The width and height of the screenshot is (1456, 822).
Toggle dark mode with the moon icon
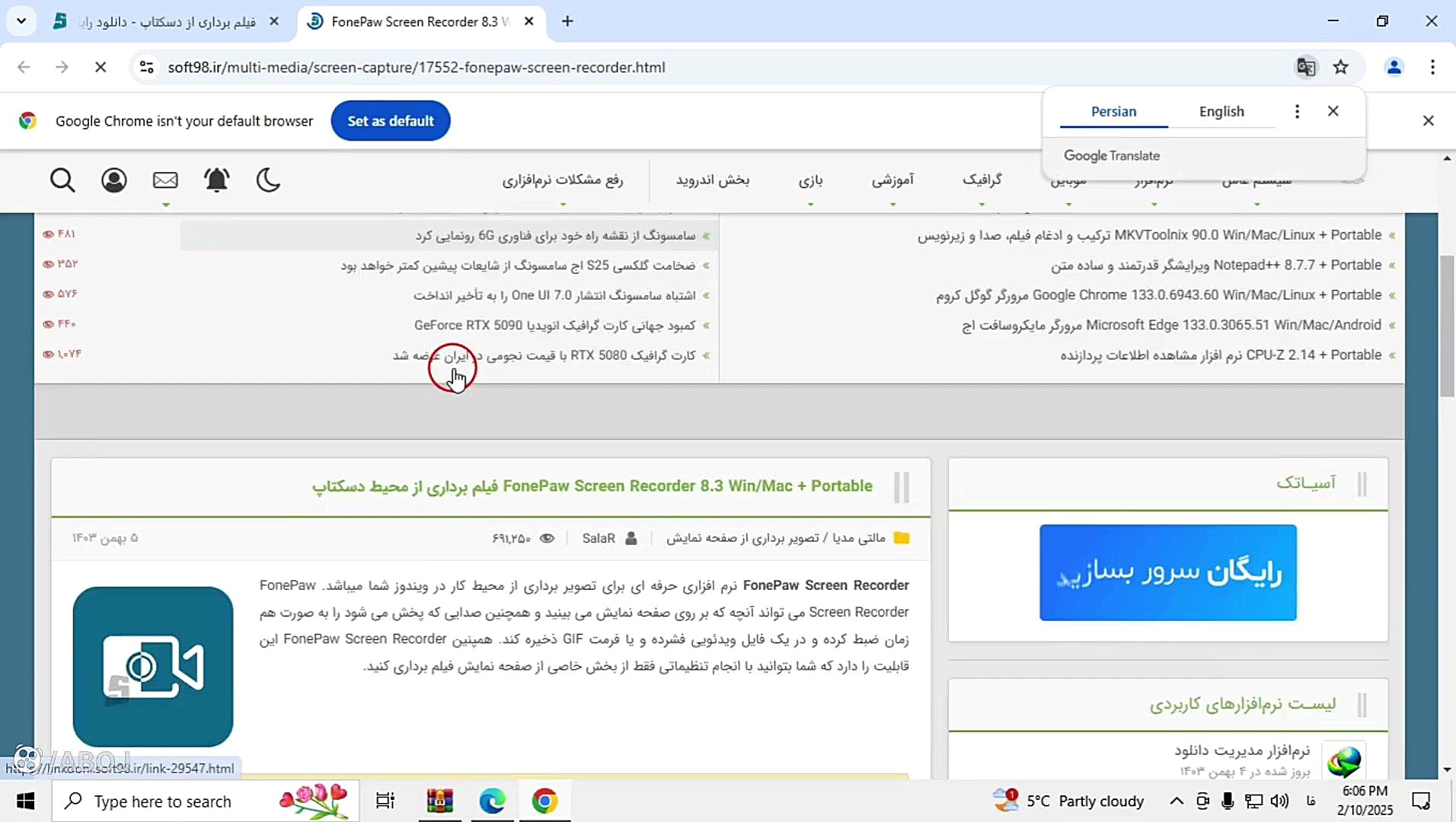268,180
